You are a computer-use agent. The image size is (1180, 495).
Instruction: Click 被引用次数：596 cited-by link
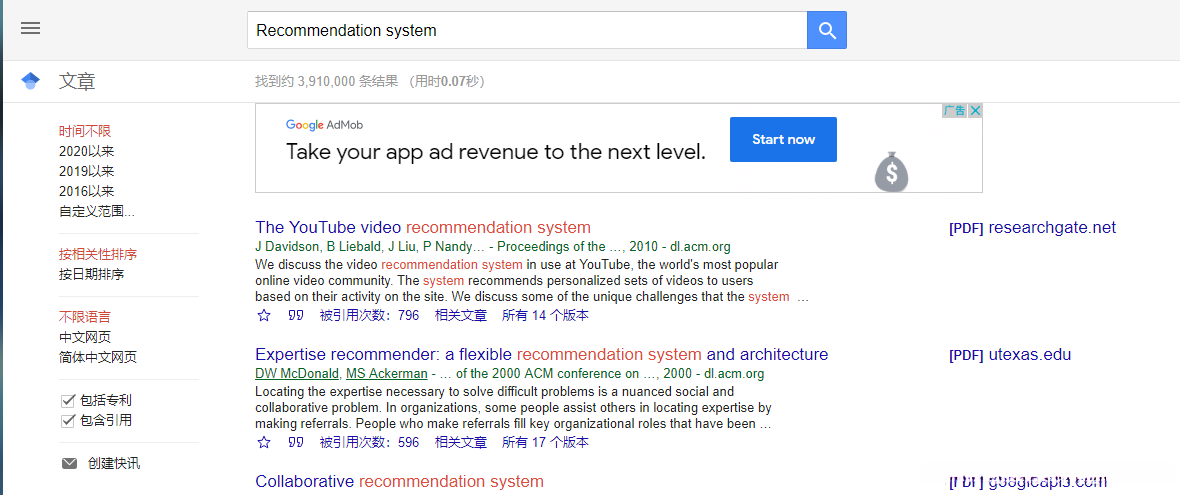coord(370,442)
